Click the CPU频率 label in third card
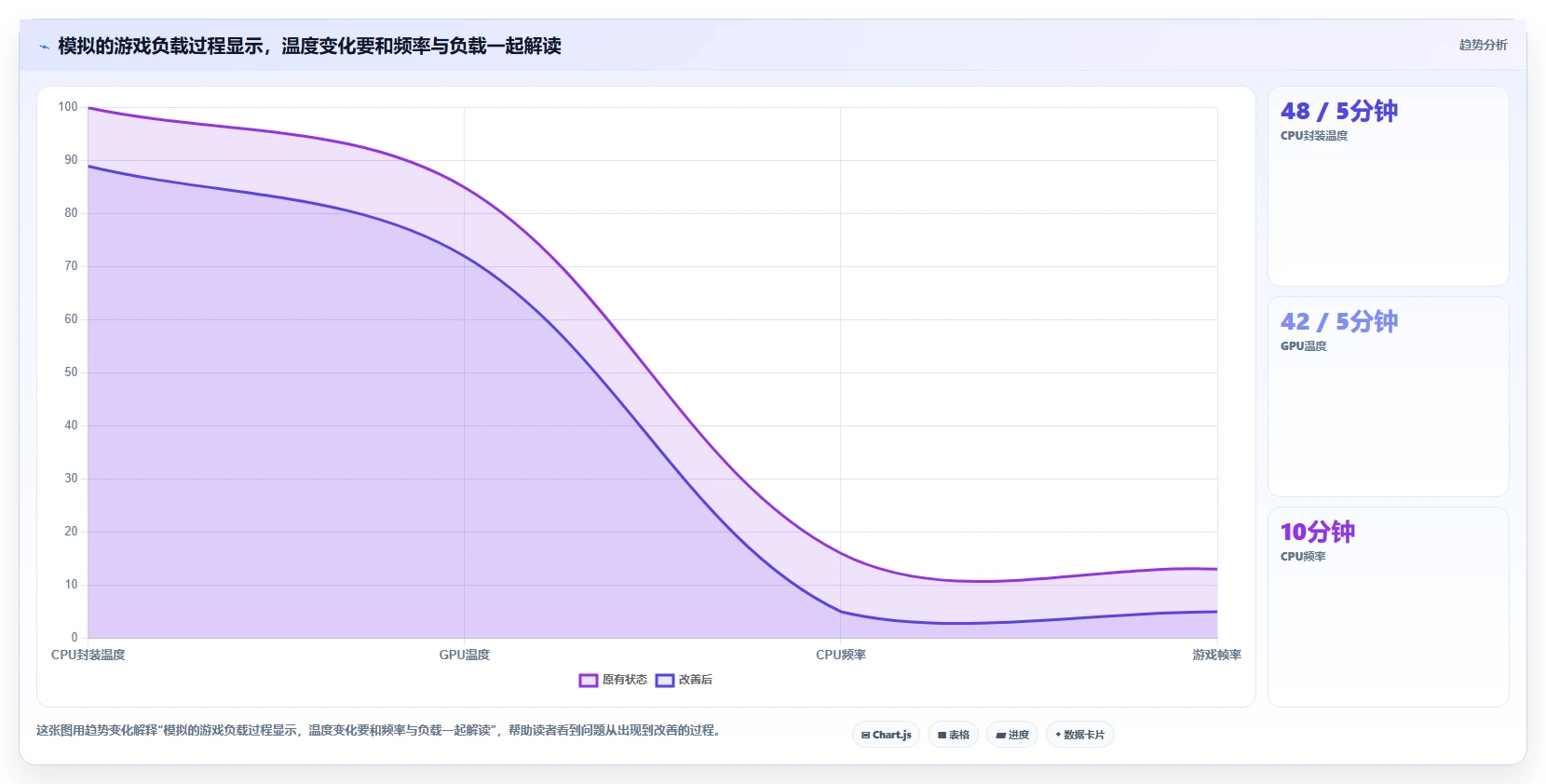This screenshot has width=1546, height=784. pos(1303,557)
